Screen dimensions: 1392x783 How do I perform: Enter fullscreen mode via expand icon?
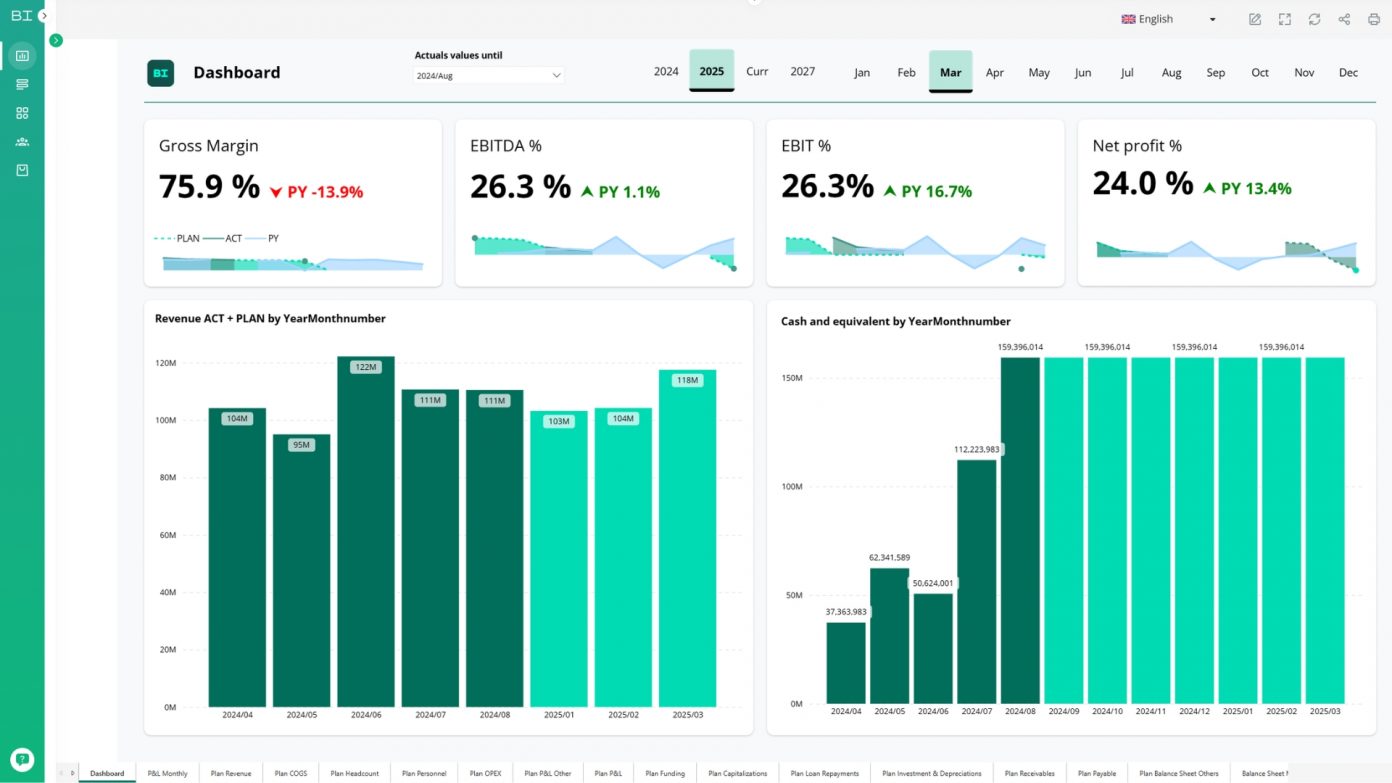(x=1285, y=19)
